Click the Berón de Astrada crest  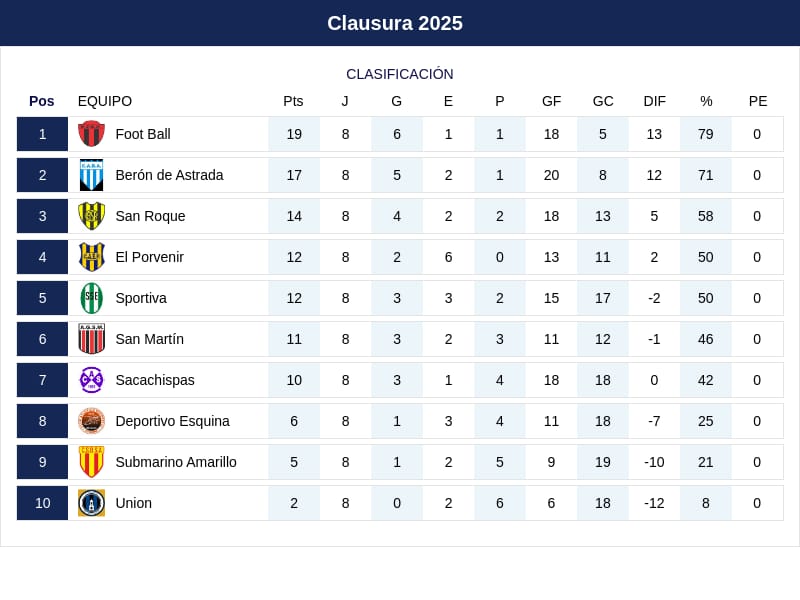click(91, 175)
